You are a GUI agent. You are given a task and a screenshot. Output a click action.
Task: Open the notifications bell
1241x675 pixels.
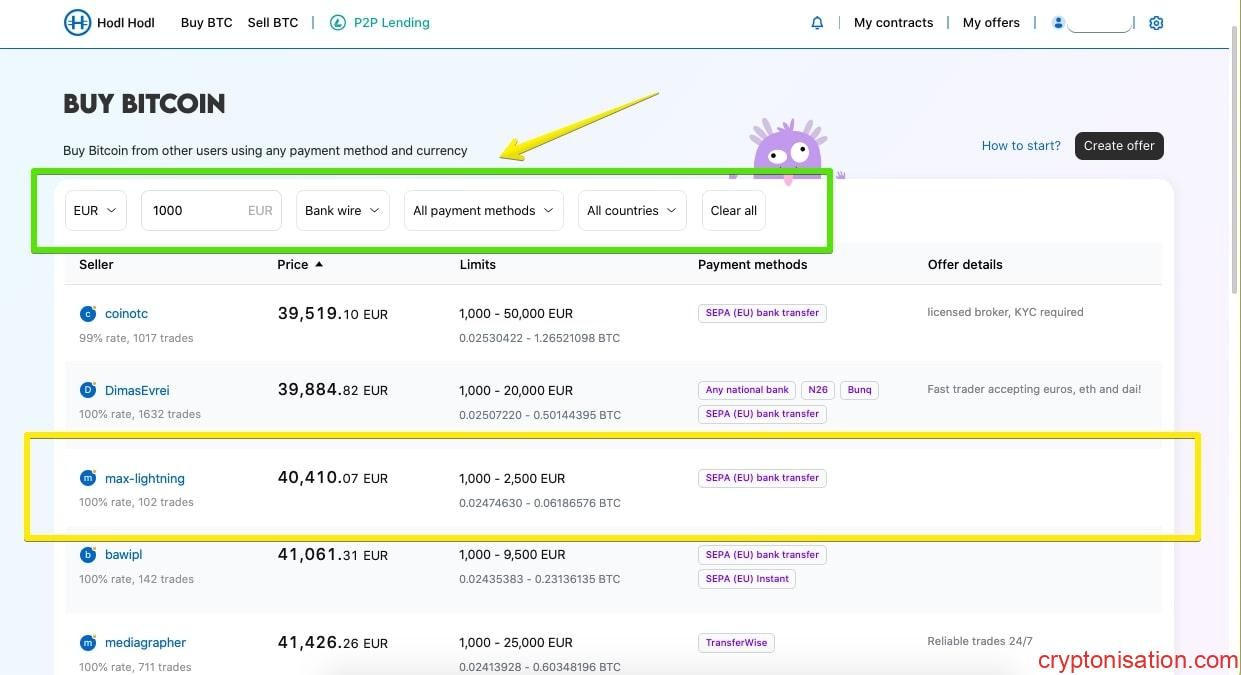(817, 23)
